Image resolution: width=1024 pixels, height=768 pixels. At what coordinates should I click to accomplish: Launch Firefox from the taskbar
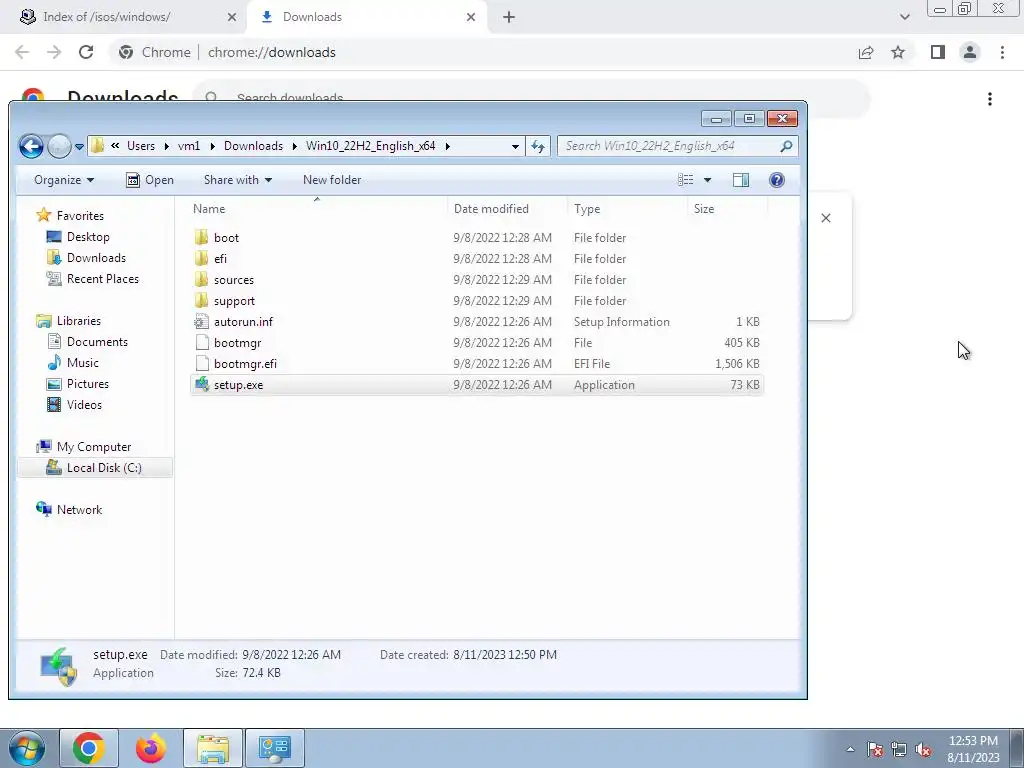point(151,748)
